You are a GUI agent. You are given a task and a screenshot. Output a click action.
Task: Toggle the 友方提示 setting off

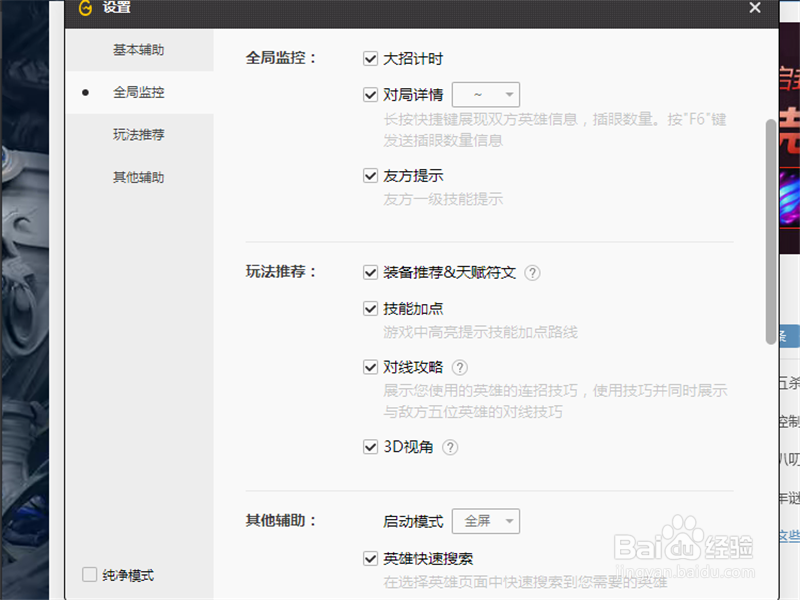[x=370, y=175]
